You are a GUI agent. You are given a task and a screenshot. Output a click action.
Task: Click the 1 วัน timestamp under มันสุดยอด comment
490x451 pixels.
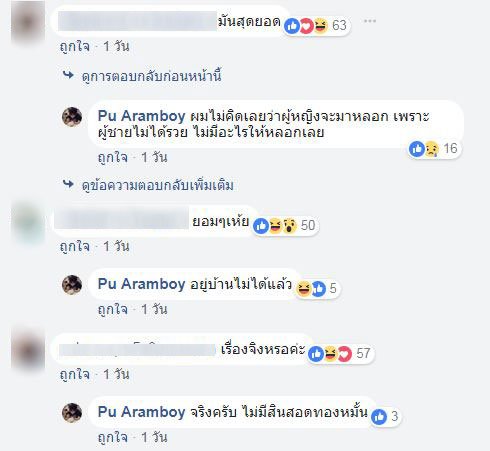[116, 46]
